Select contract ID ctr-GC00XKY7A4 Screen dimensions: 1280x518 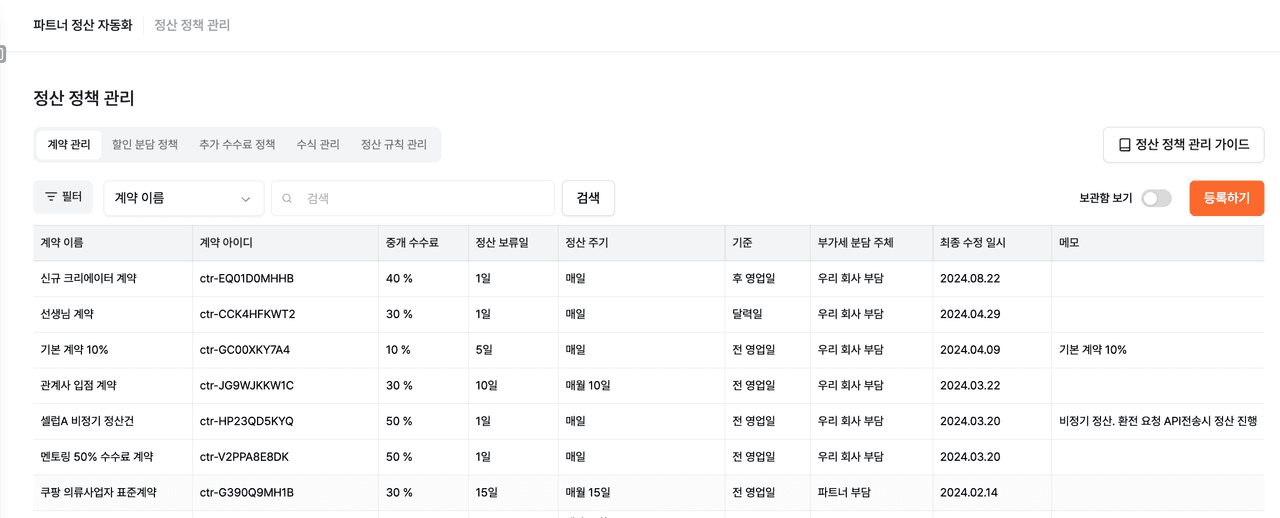point(245,350)
